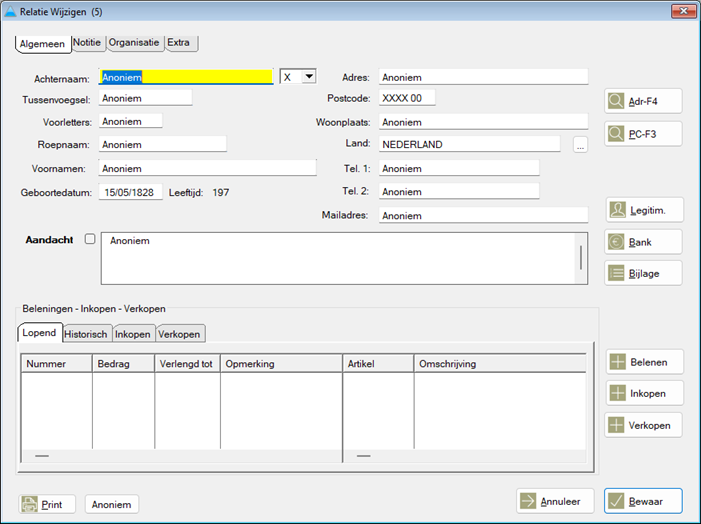
Task: Click the Inkopen plus icon
Action: coord(617,393)
